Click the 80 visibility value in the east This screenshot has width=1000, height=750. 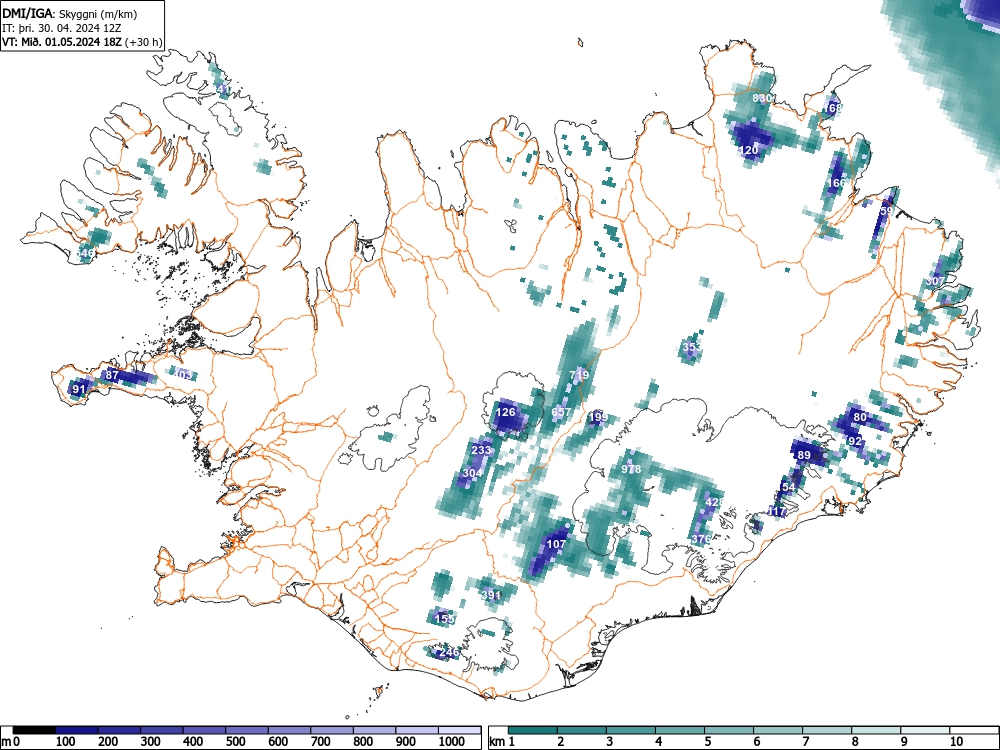click(860, 417)
